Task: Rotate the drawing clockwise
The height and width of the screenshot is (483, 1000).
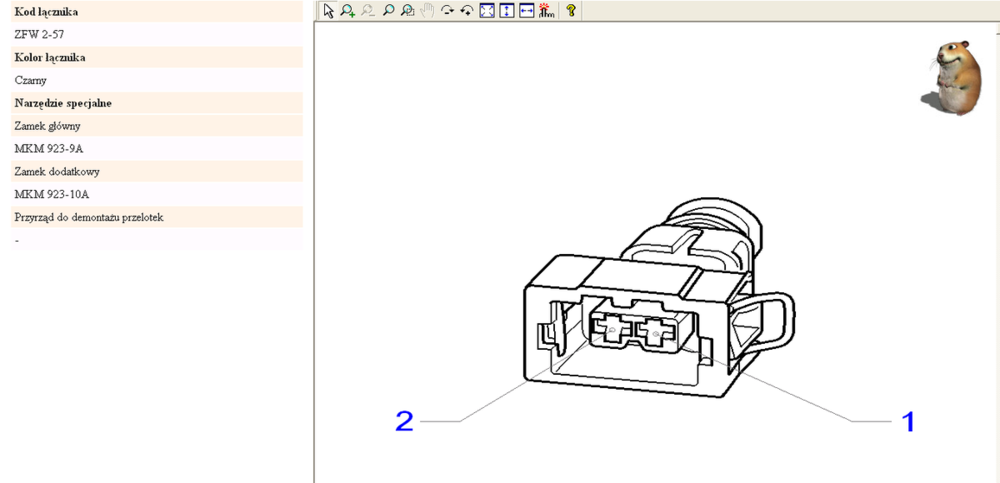Action: 447,11
